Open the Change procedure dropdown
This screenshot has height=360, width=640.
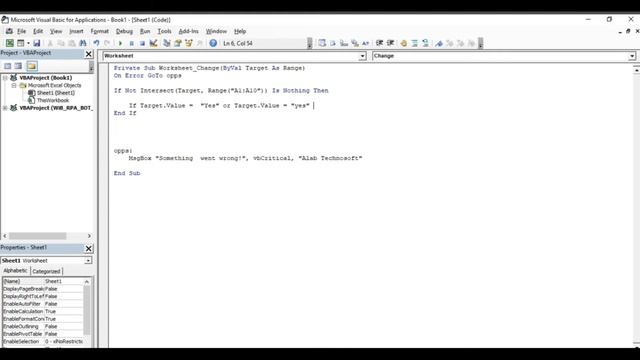click(x=632, y=56)
